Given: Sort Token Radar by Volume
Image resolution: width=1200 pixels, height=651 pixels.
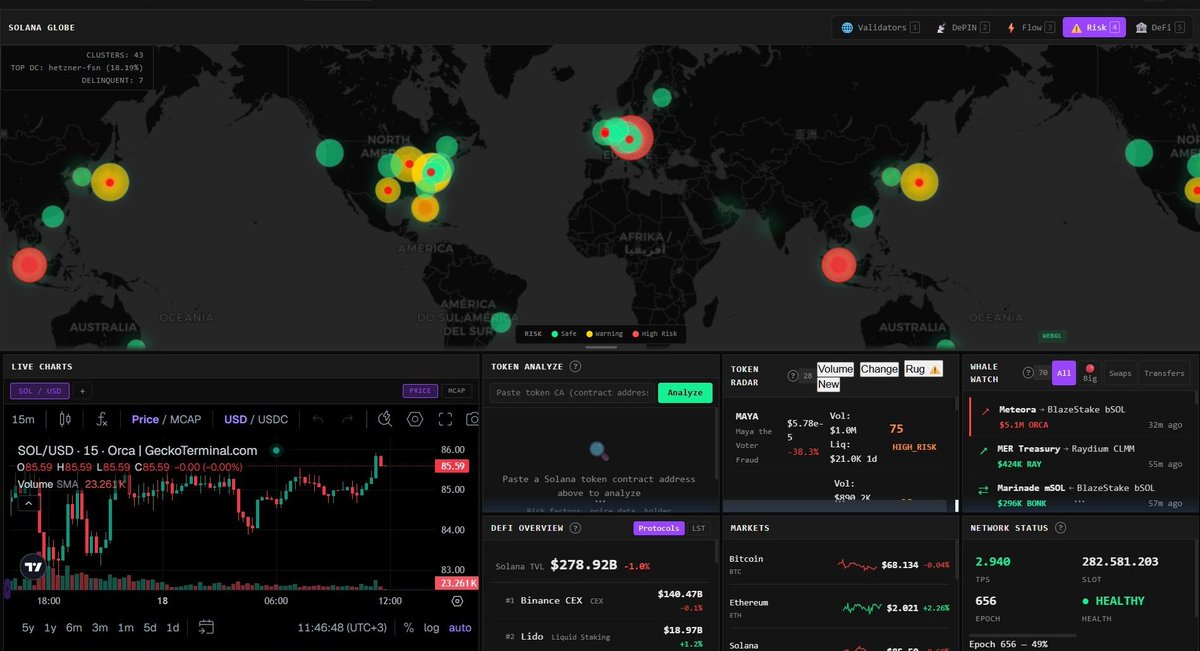Looking at the screenshot, I should 835,369.
